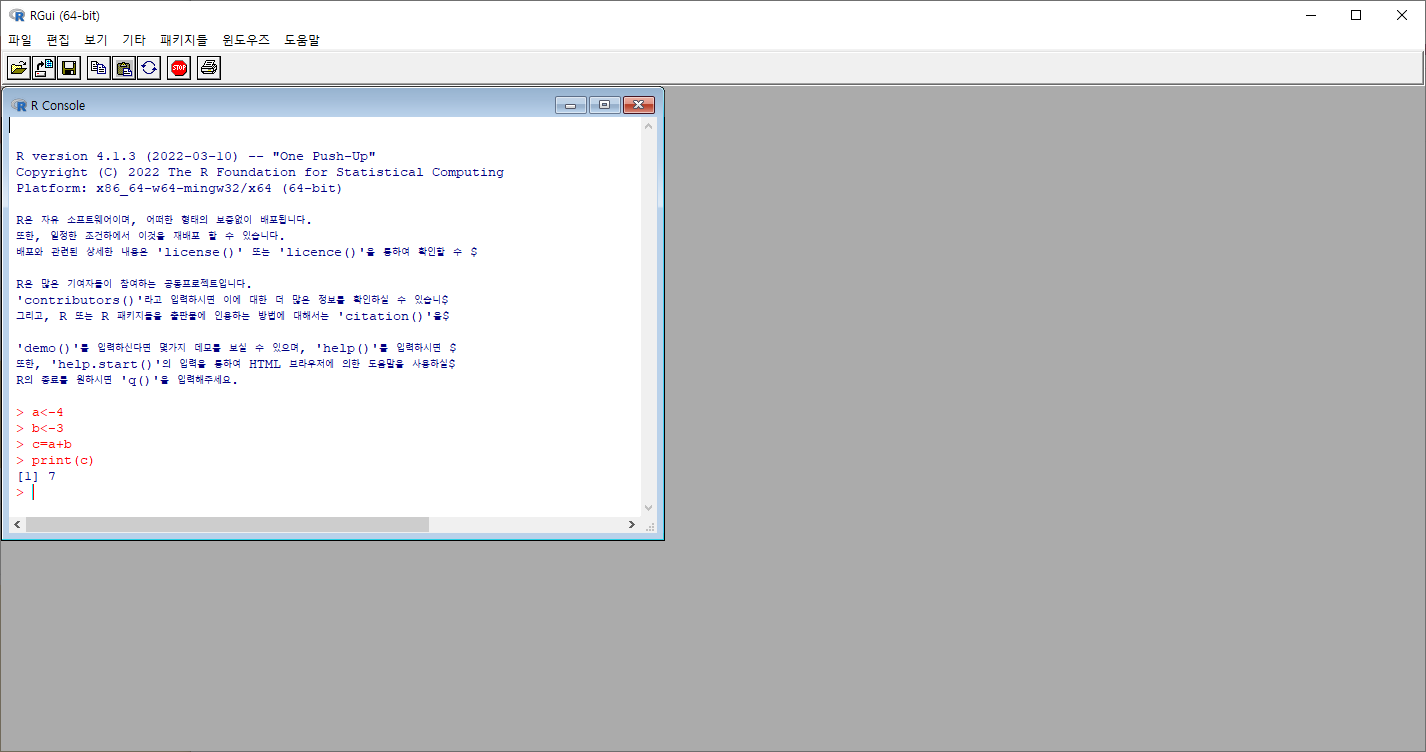Click the Save workspace floppy icon
The image size is (1426, 752).
(69, 68)
